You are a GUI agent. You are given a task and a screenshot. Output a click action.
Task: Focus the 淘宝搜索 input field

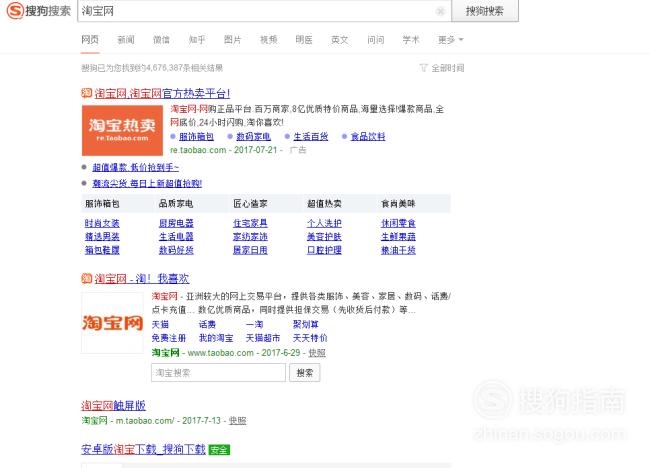(x=218, y=373)
